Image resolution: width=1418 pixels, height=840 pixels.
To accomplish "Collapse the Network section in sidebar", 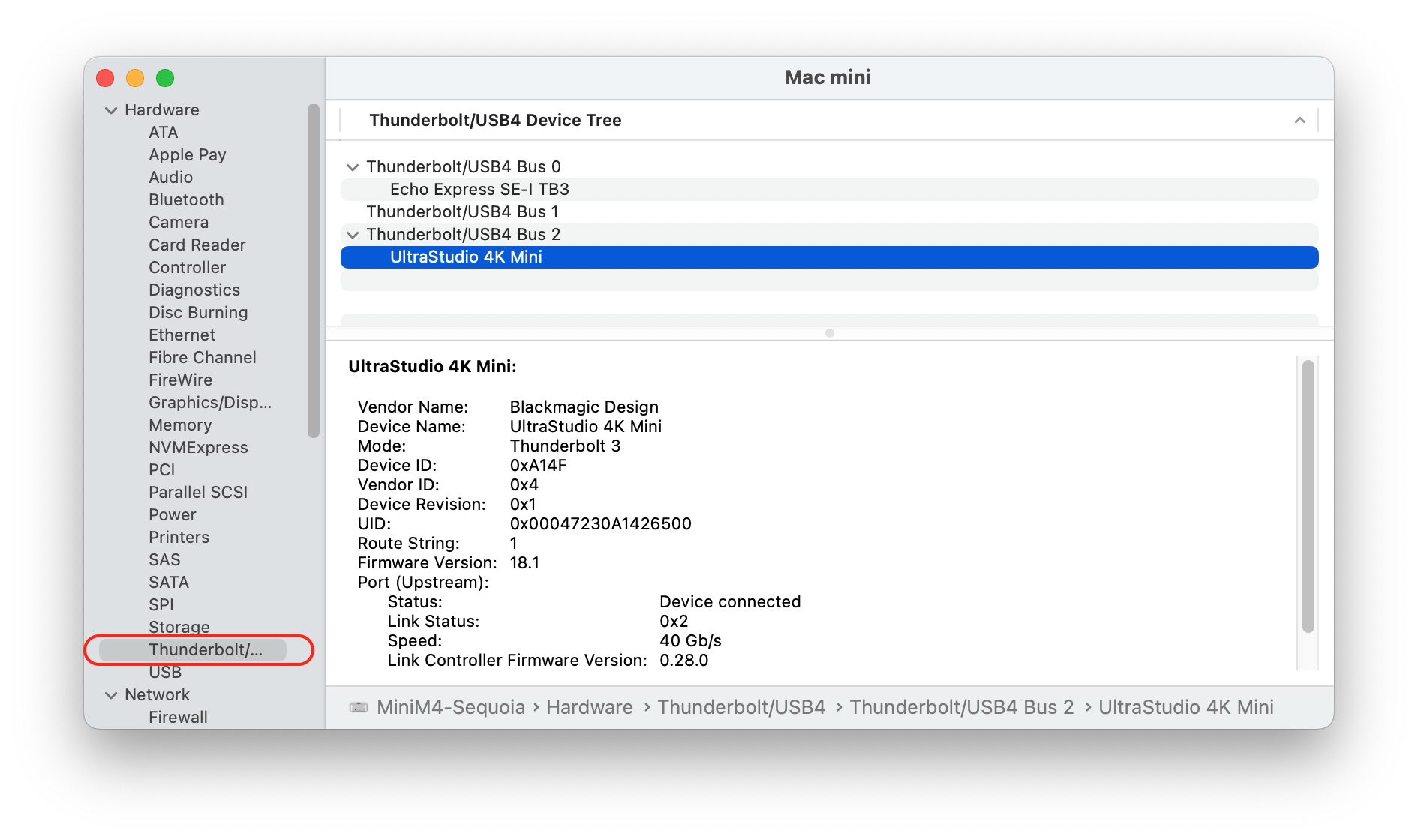I will [111, 695].
